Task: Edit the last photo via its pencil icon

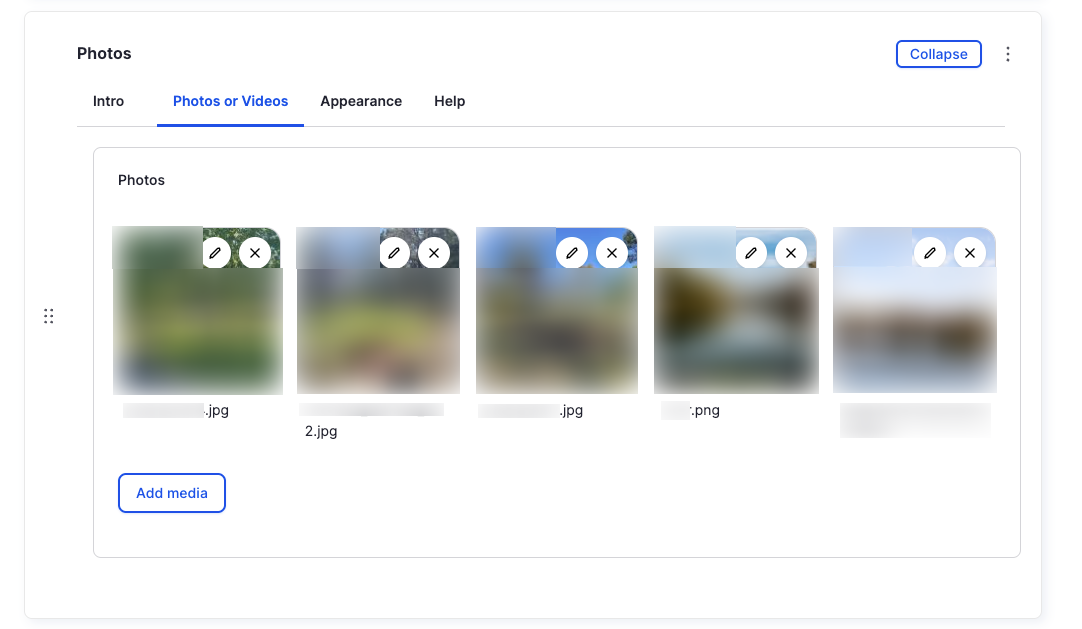Action: tap(930, 252)
